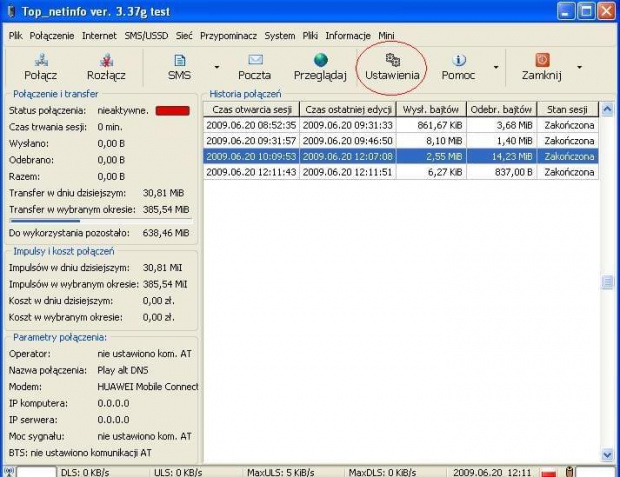Click the MaxDLS: 0 KiB/s status entry
This screenshot has width=620, height=477.
click(x=382, y=473)
